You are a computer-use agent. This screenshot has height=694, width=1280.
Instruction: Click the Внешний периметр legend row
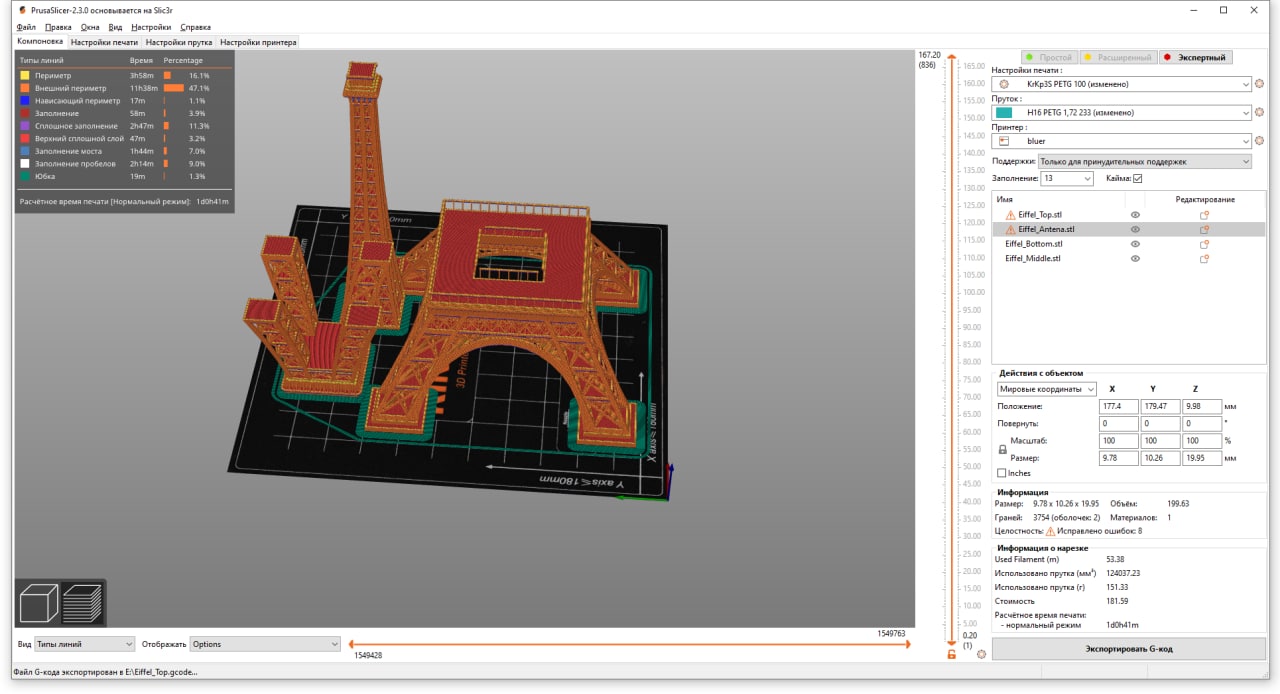tap(124, 88)
